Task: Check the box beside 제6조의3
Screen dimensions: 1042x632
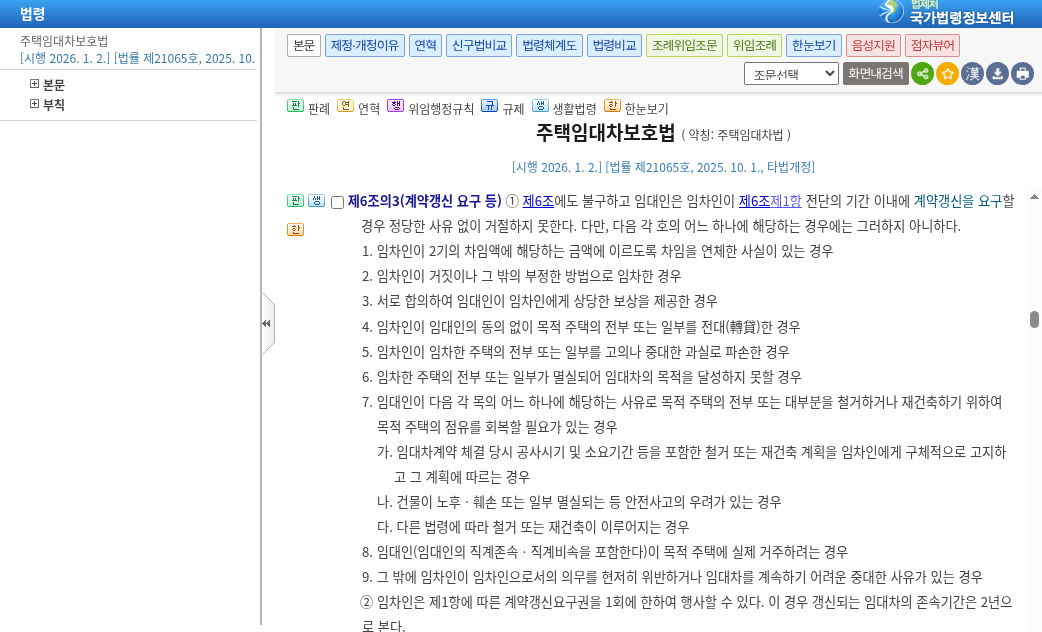Action: pos(338,202)
